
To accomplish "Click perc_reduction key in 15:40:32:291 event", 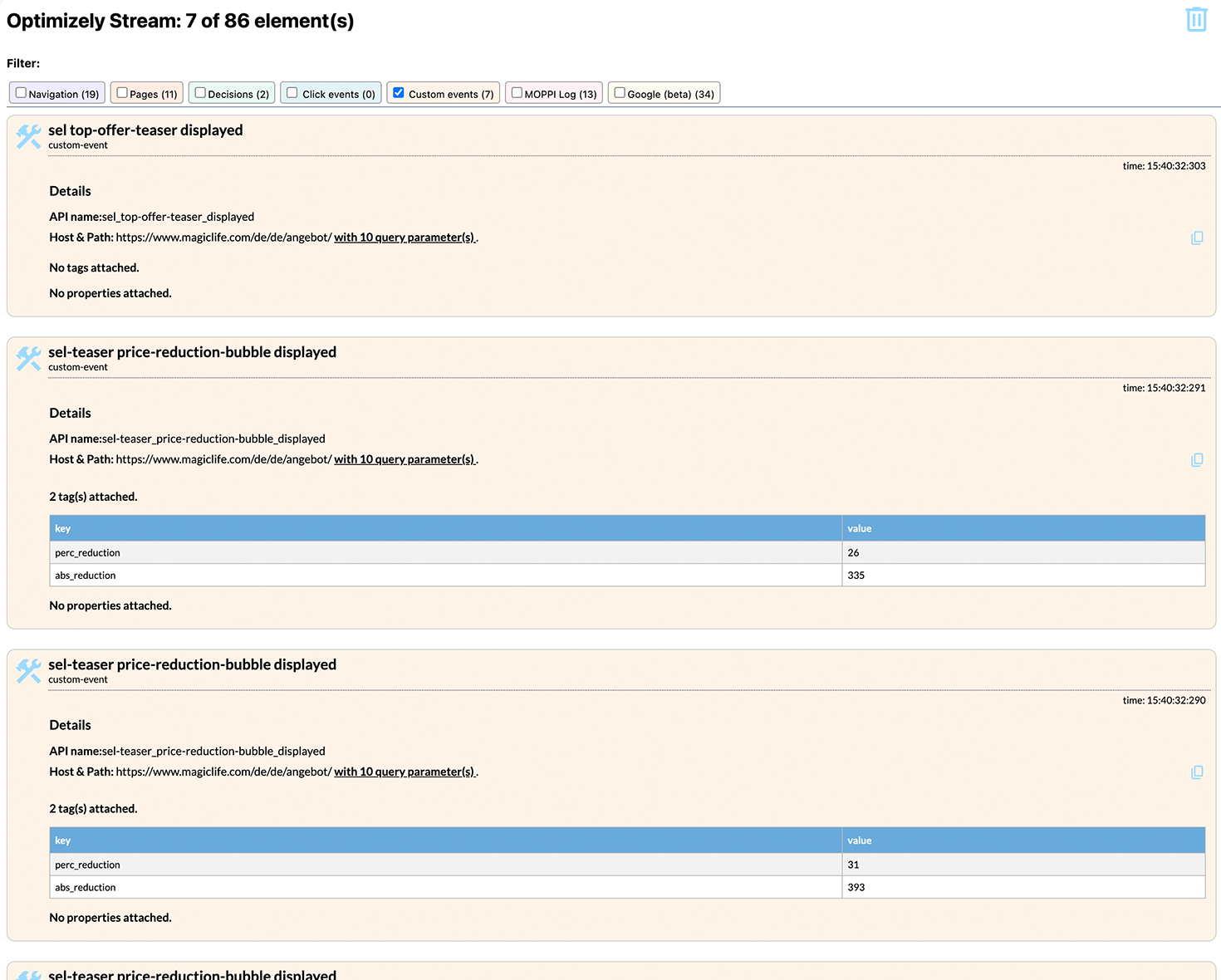I will [87, 552].
